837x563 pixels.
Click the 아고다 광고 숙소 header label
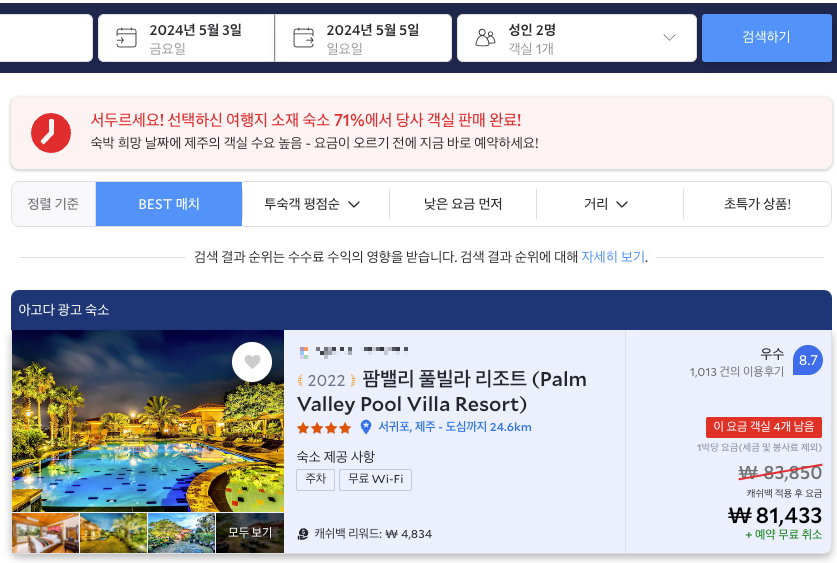coord(64,310)
